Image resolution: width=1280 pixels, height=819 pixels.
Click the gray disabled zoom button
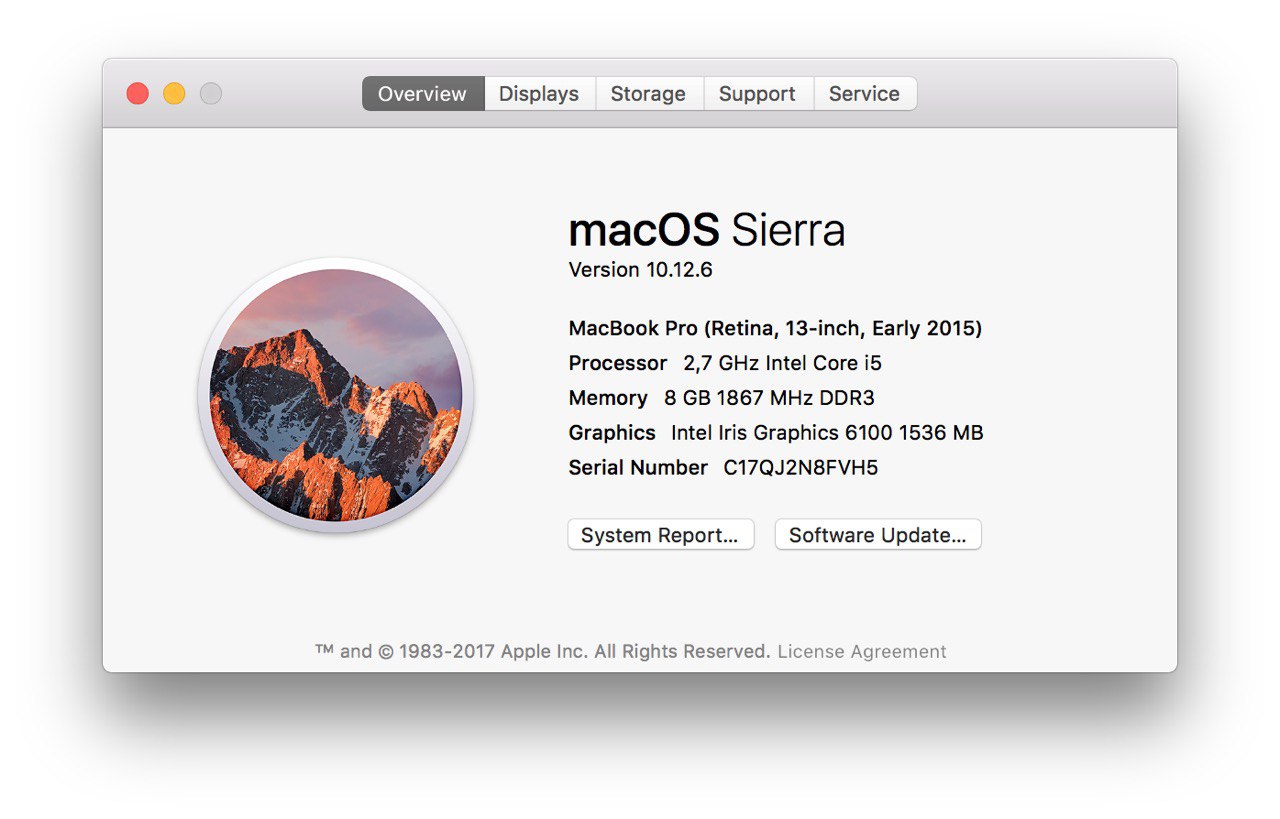point(210,94)
